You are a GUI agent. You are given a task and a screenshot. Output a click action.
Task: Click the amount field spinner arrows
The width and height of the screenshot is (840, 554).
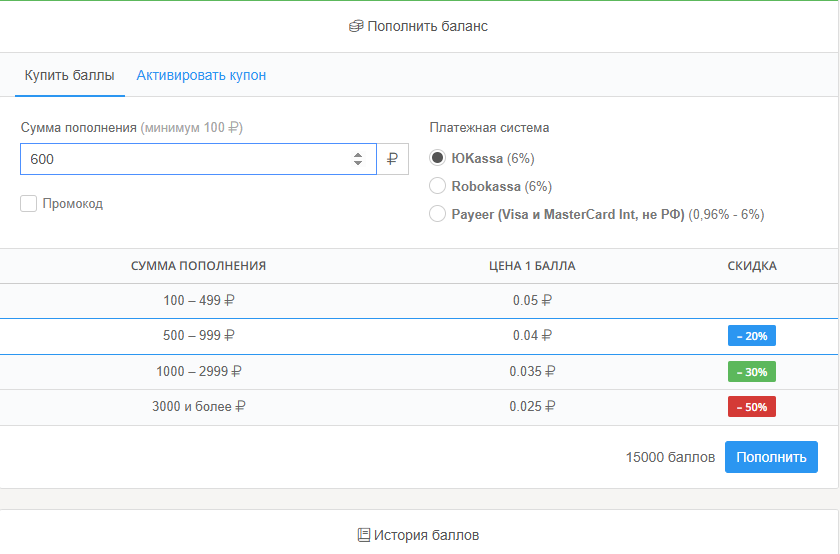tap(358, 159)
